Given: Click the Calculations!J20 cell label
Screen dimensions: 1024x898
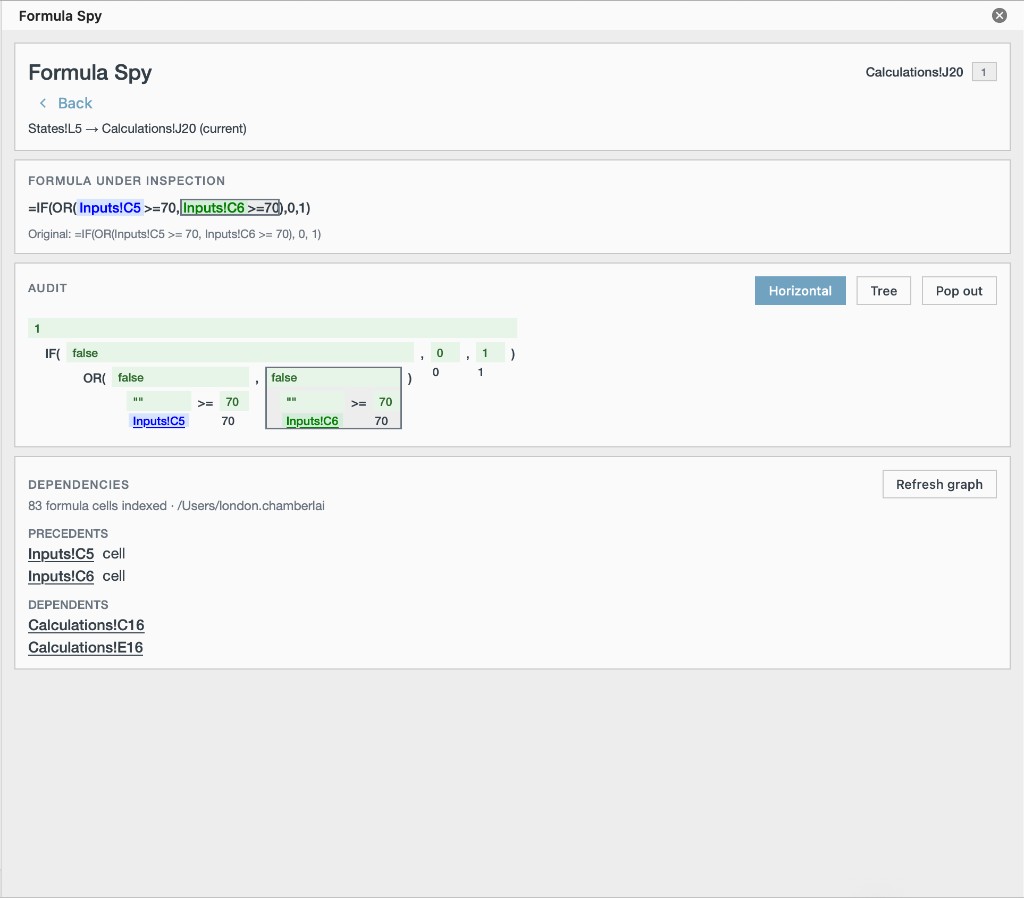Looking at the screenshot, I should click(x=914, y=72).
